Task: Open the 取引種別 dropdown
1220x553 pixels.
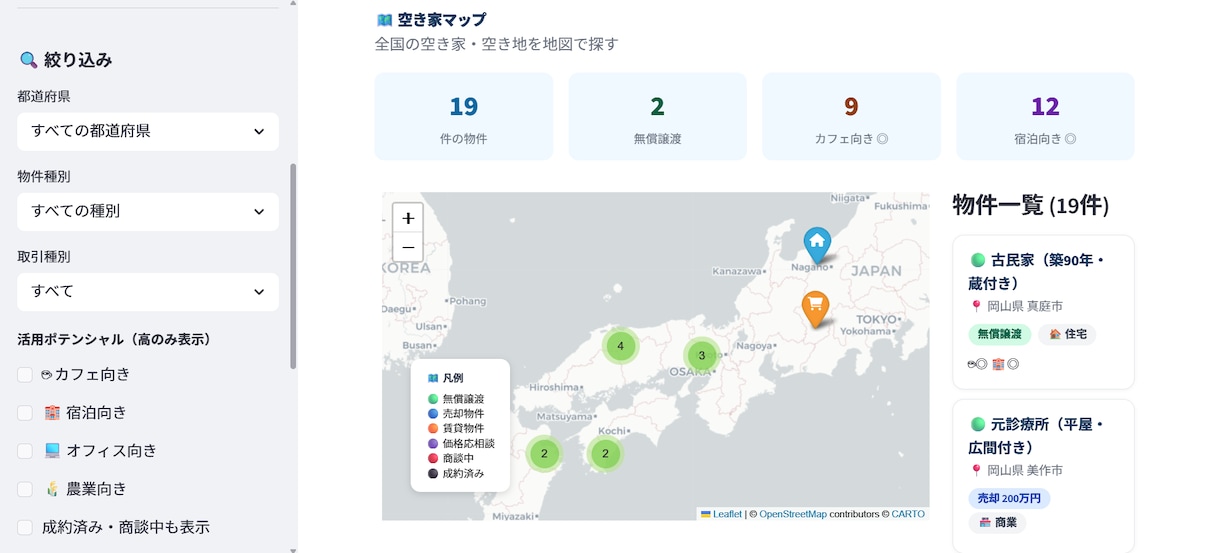Action: click(148, 291)
